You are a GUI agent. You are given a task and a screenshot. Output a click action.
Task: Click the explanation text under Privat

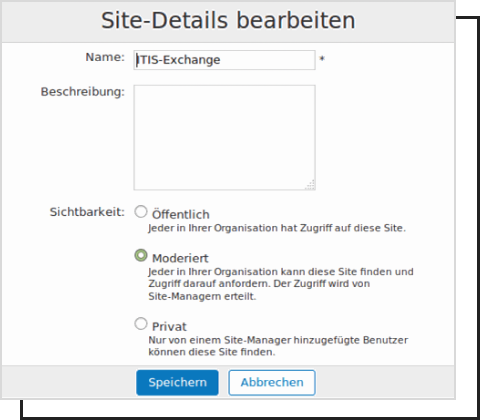pyautogui.click(x=278, y=346)
